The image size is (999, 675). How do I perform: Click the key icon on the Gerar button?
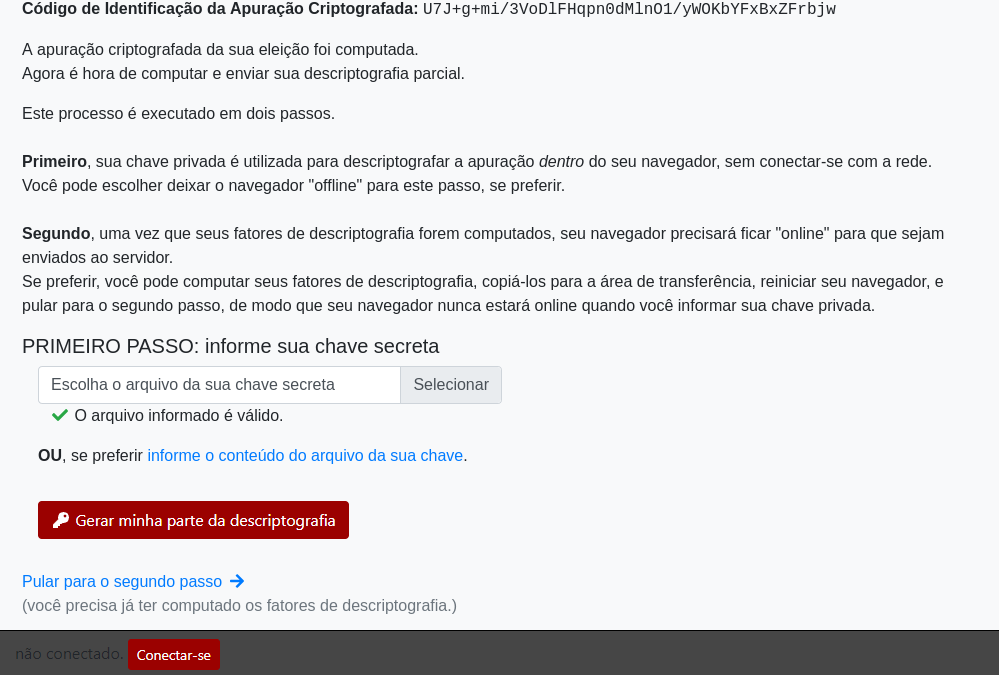pyautogui.click(x=61, y=520)
